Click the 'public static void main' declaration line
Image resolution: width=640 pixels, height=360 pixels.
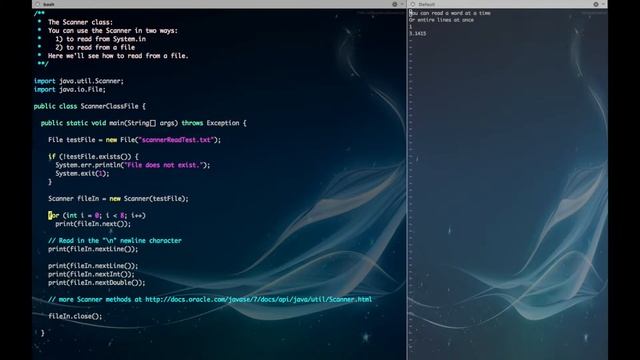(144, 123)
